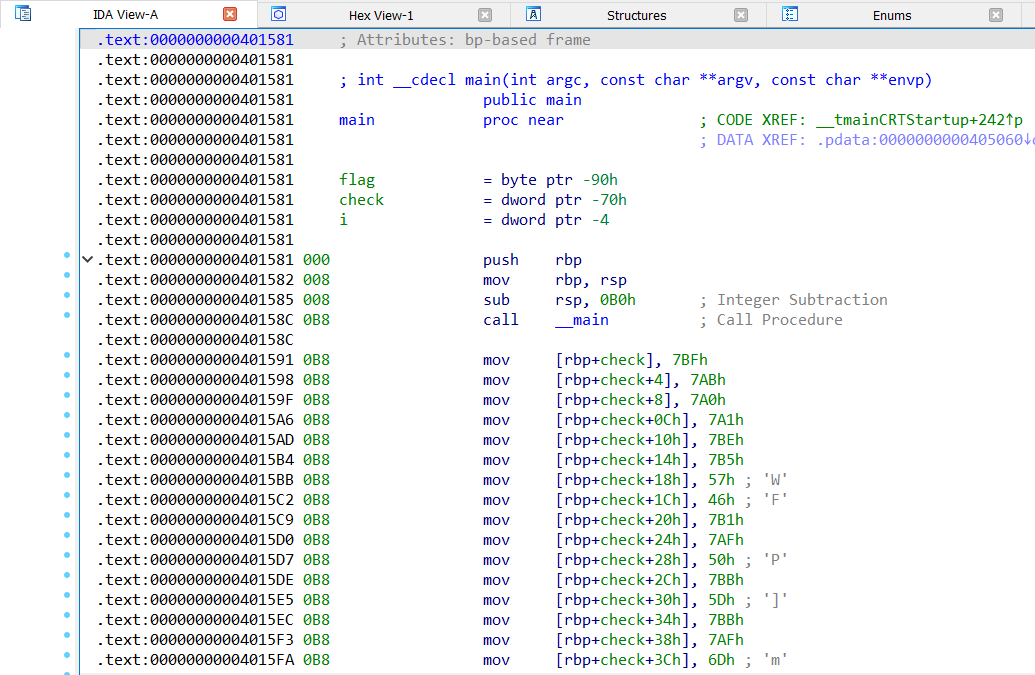The image size is (1035, 675).
Task: Switch to the Enums tab
Action: click(x=891, y=15)
